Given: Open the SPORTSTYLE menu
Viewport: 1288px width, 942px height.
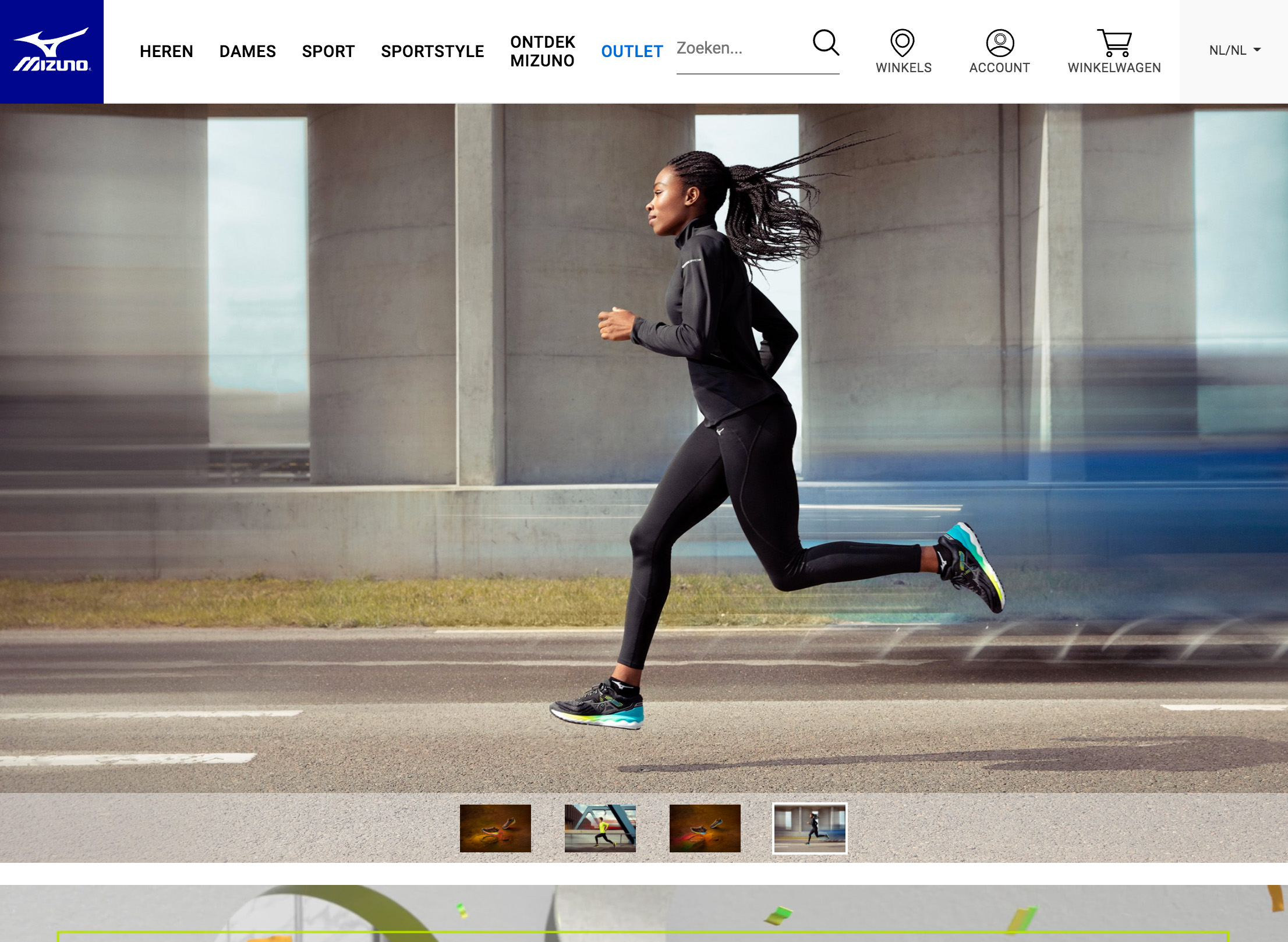Looking at the screenshot, I should [x=432, y=51].
